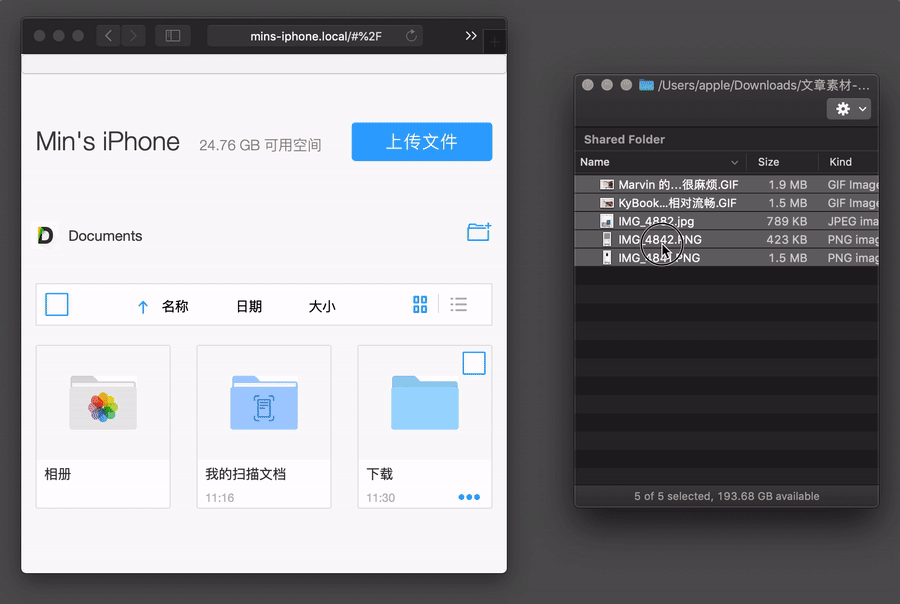Click the Finder status bar selection text
The width and height of the screenshot is (900, 604).
coord(727,496)
